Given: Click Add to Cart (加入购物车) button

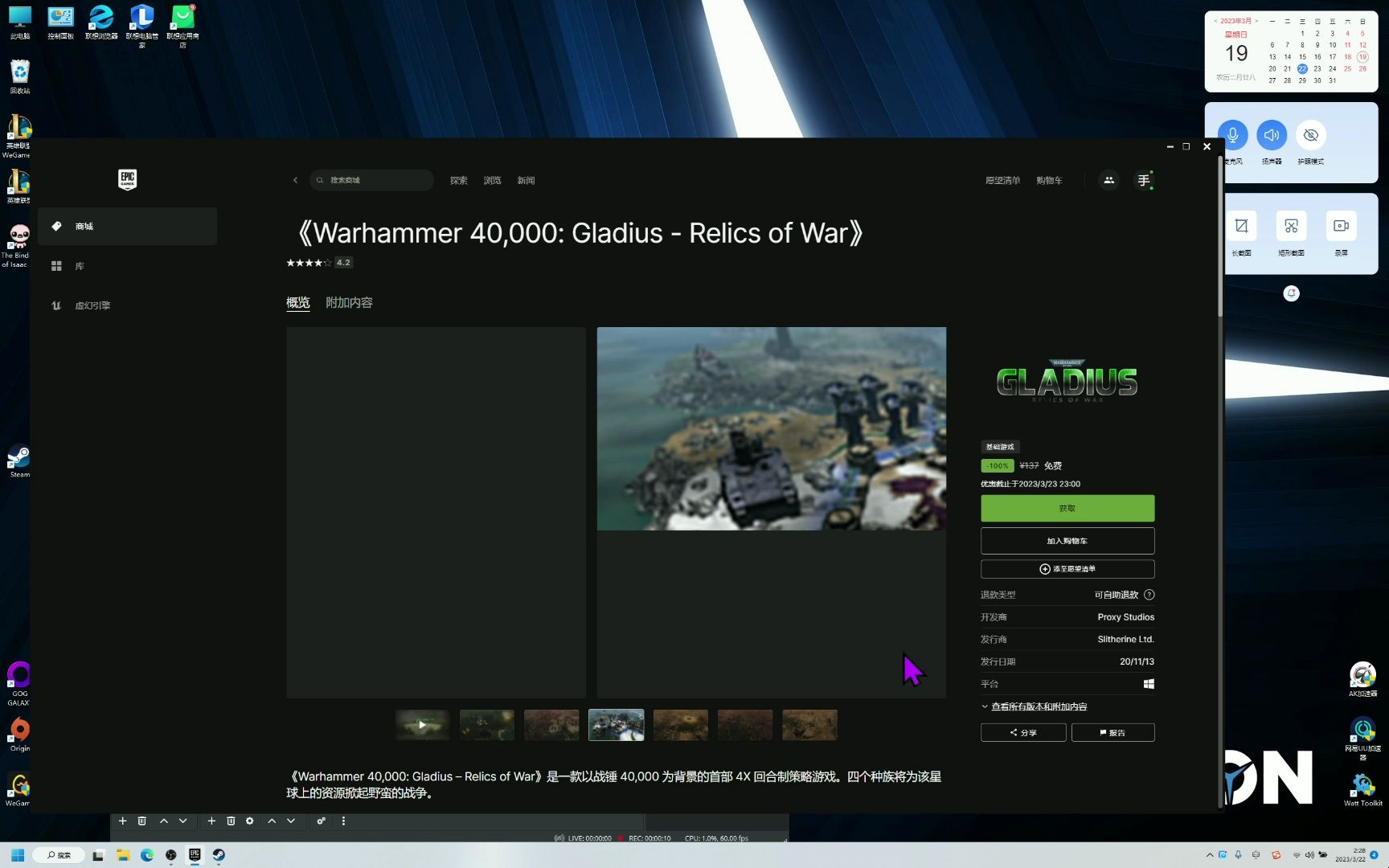Looking at the screenshot, I should click(1067, 541).
